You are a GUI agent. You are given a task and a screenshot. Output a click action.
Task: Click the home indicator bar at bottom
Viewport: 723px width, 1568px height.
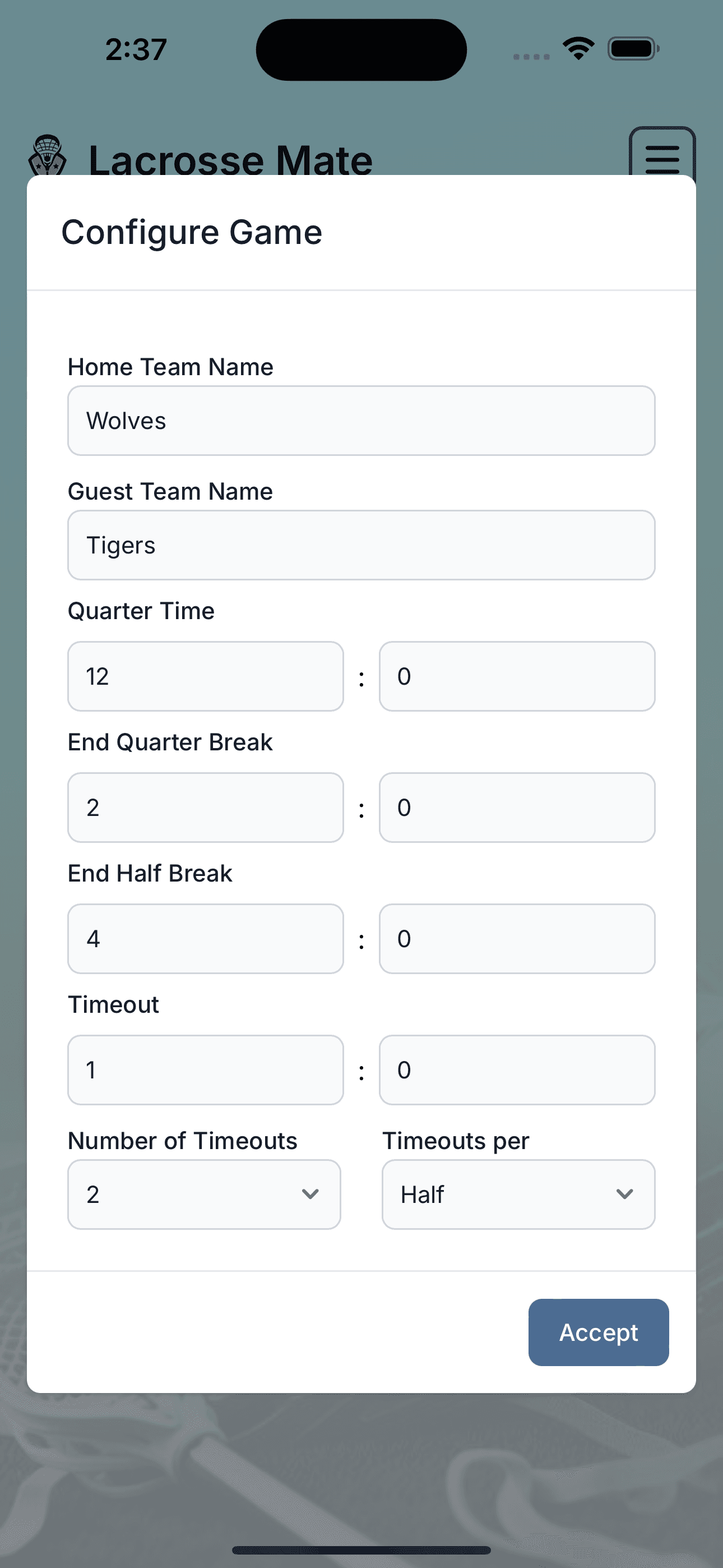(x=361, y=1551)
